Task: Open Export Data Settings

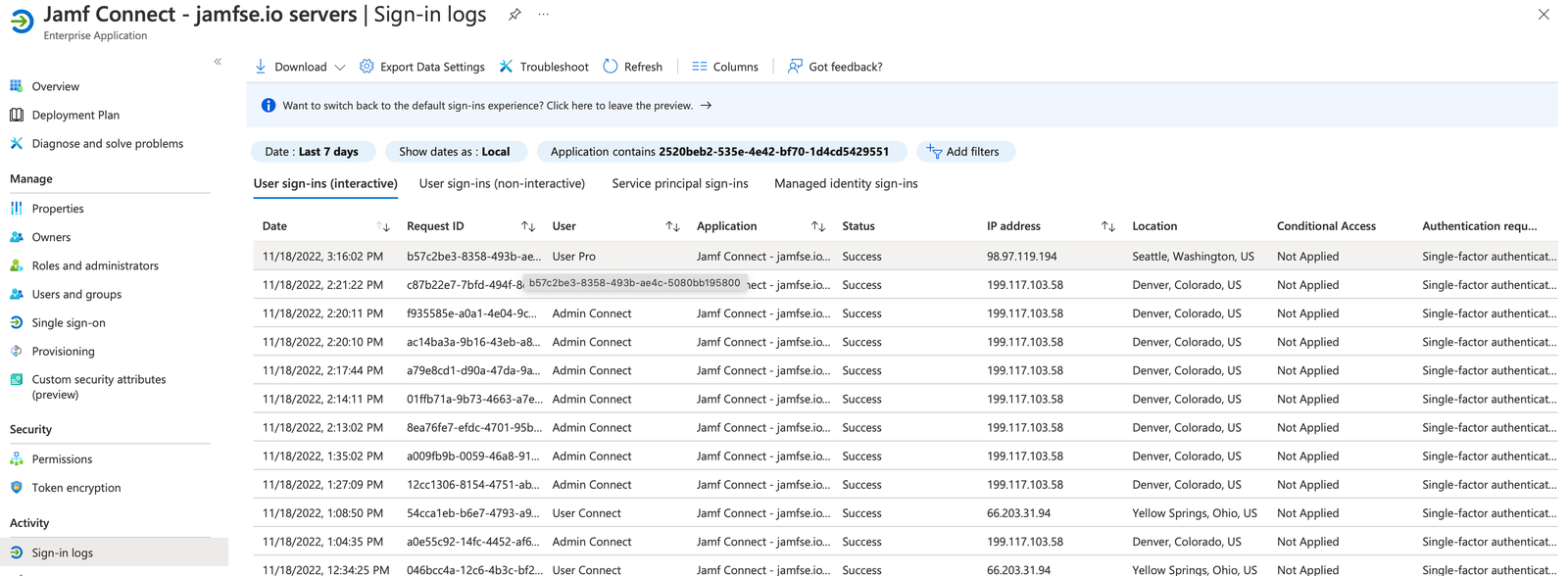Action: 421,67
